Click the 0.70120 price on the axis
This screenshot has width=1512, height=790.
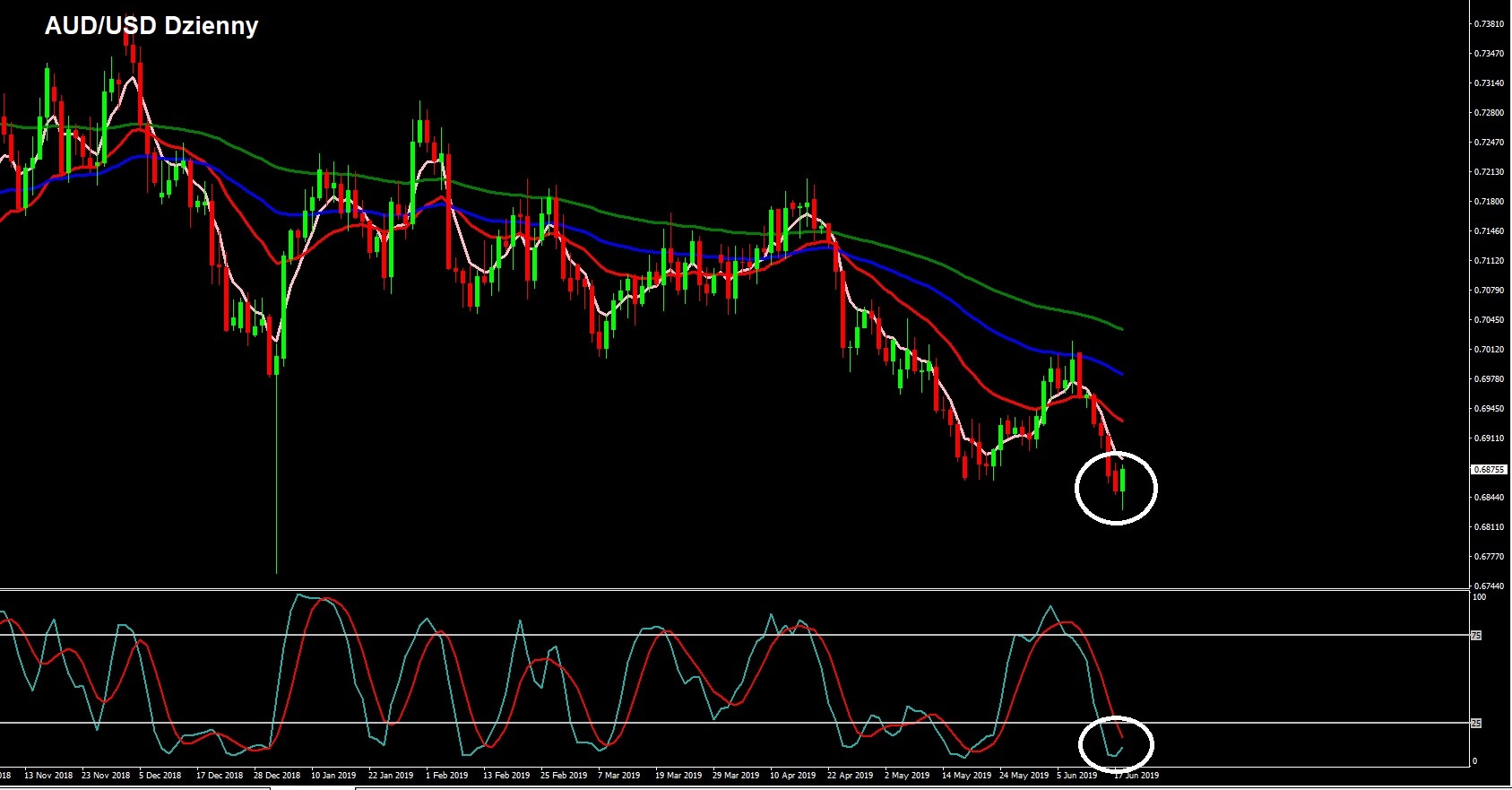[x=1489, y=350]
